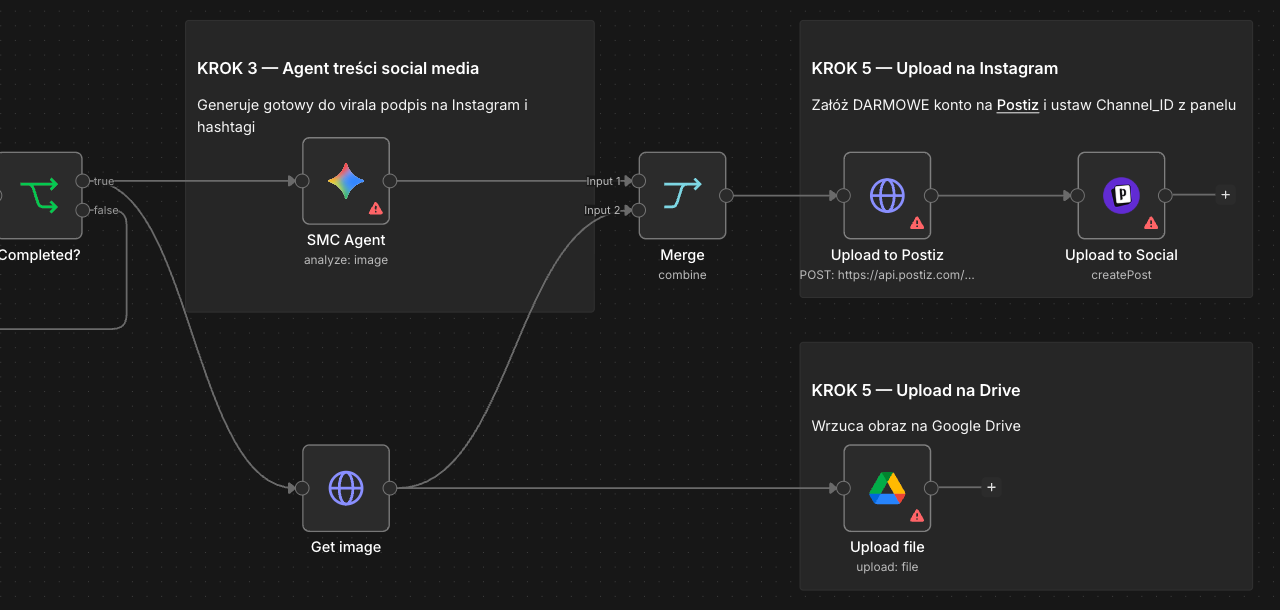Image resolution: width=1280 pixels, height=610 pixels.
Task: Click Merge node Input 2 connector
Action: coord(639,210)
